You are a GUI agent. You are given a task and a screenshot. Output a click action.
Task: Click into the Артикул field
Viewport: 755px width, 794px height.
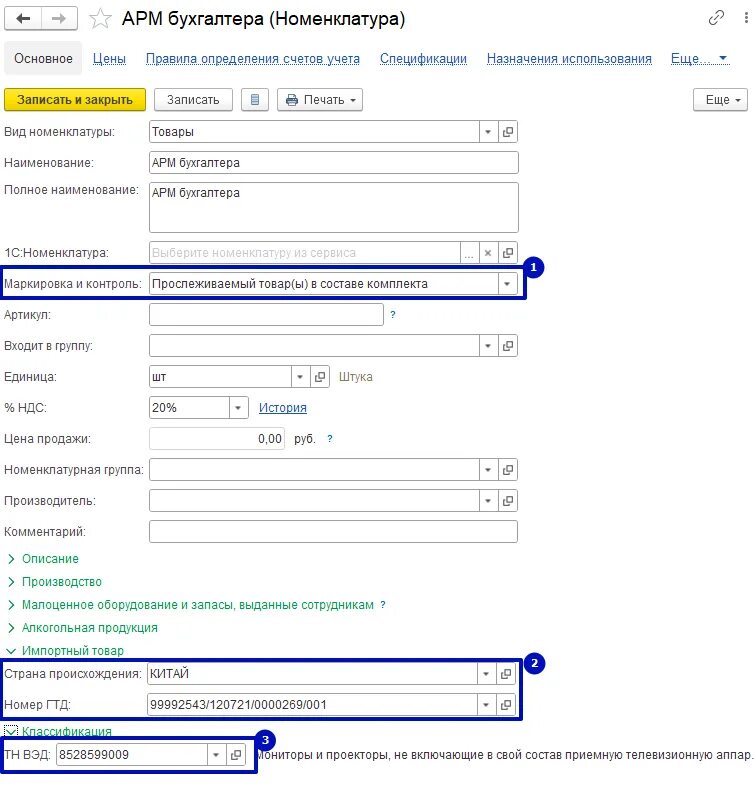click(266, 314)
